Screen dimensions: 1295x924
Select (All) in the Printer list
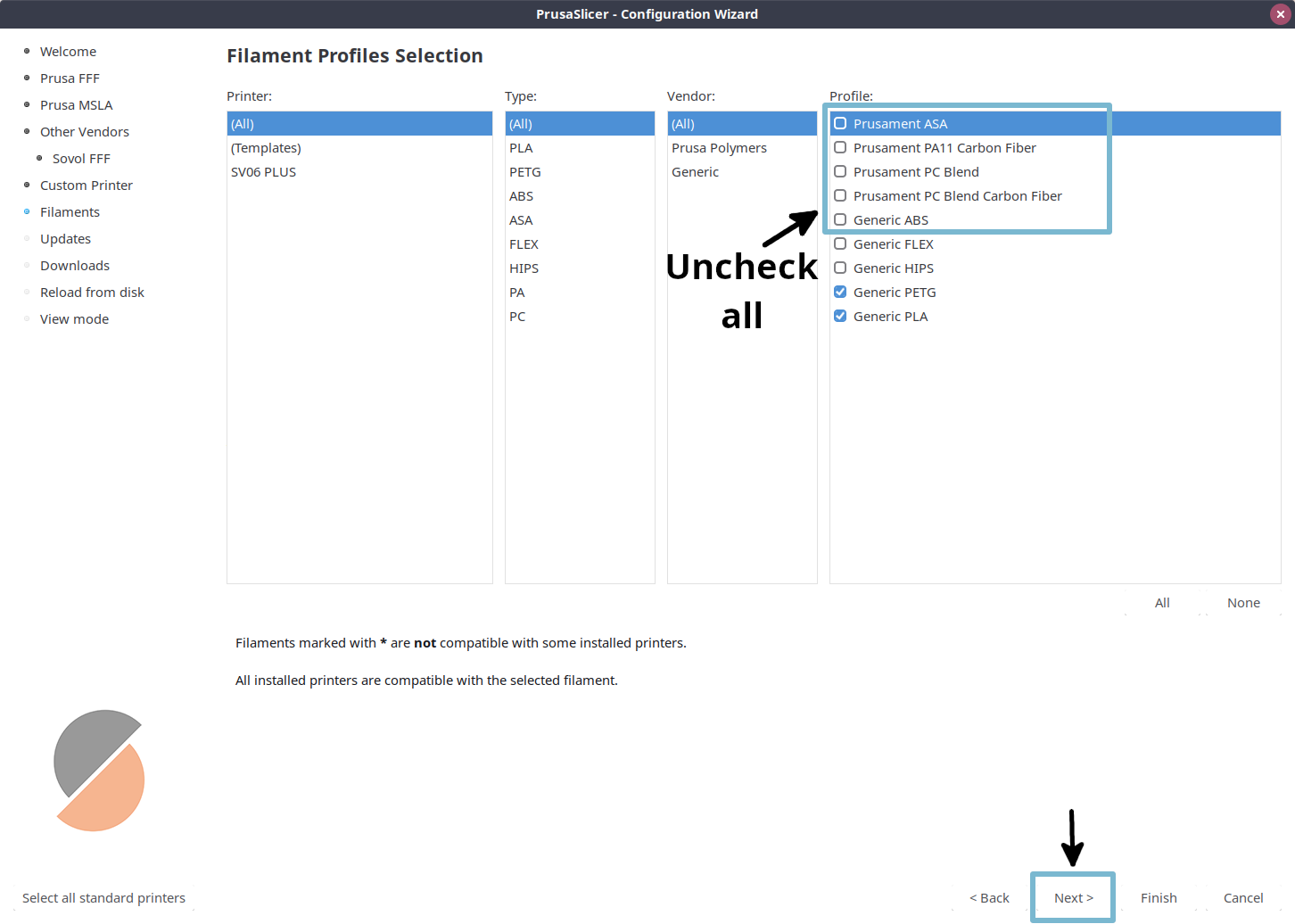359,123
